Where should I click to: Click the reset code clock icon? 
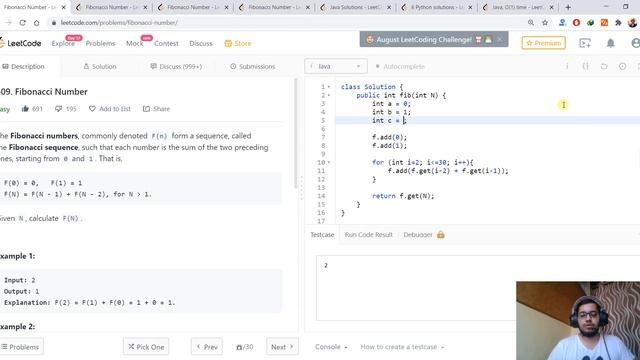coord(622,66)
